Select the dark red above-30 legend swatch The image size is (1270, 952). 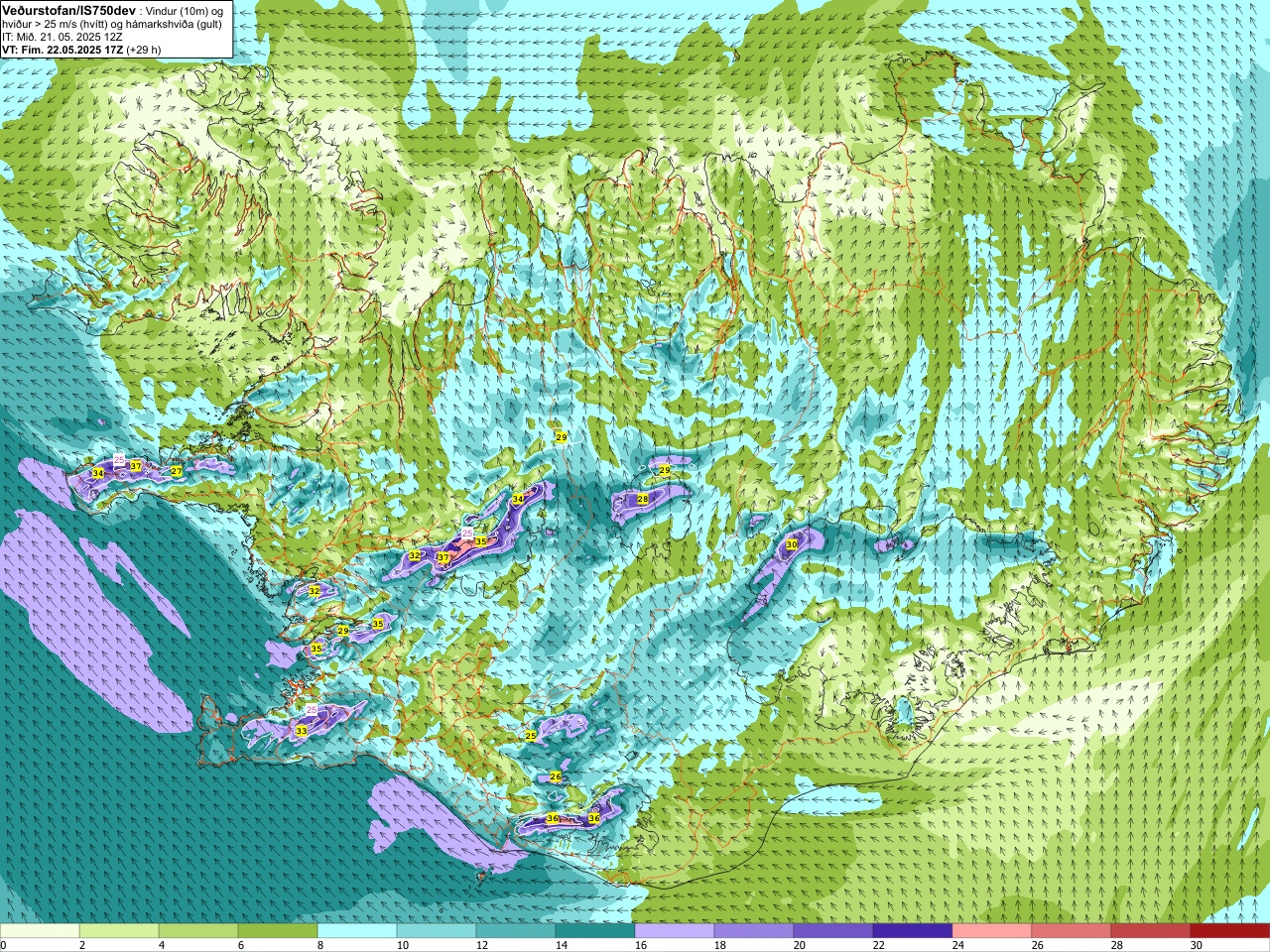1230,931
